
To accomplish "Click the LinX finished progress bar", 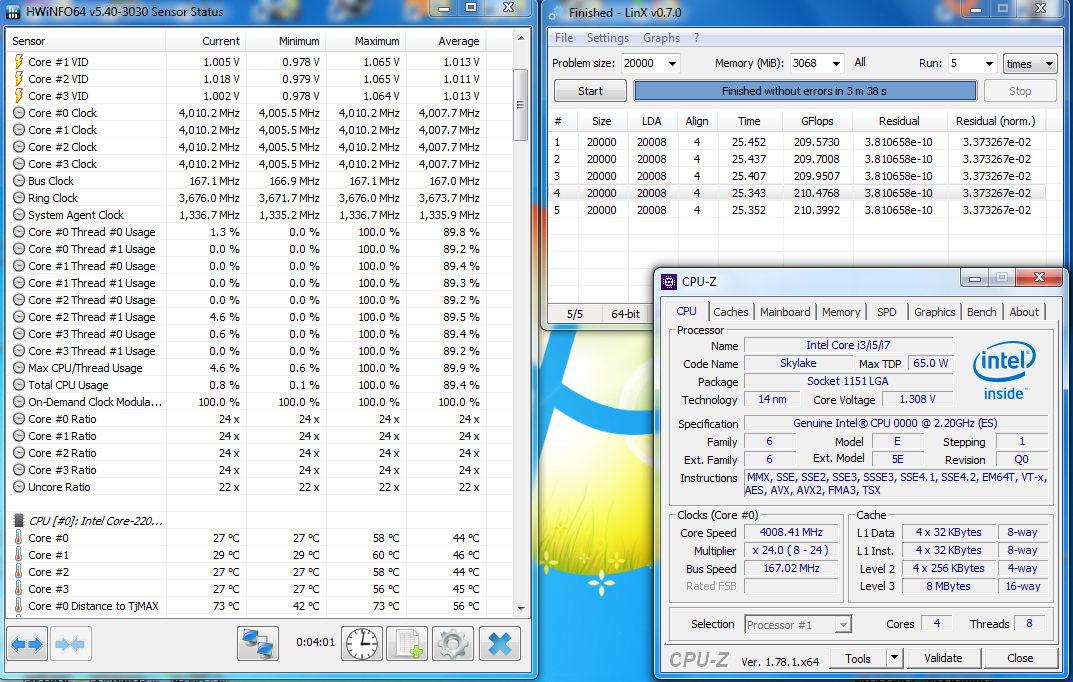I will 805,91.
